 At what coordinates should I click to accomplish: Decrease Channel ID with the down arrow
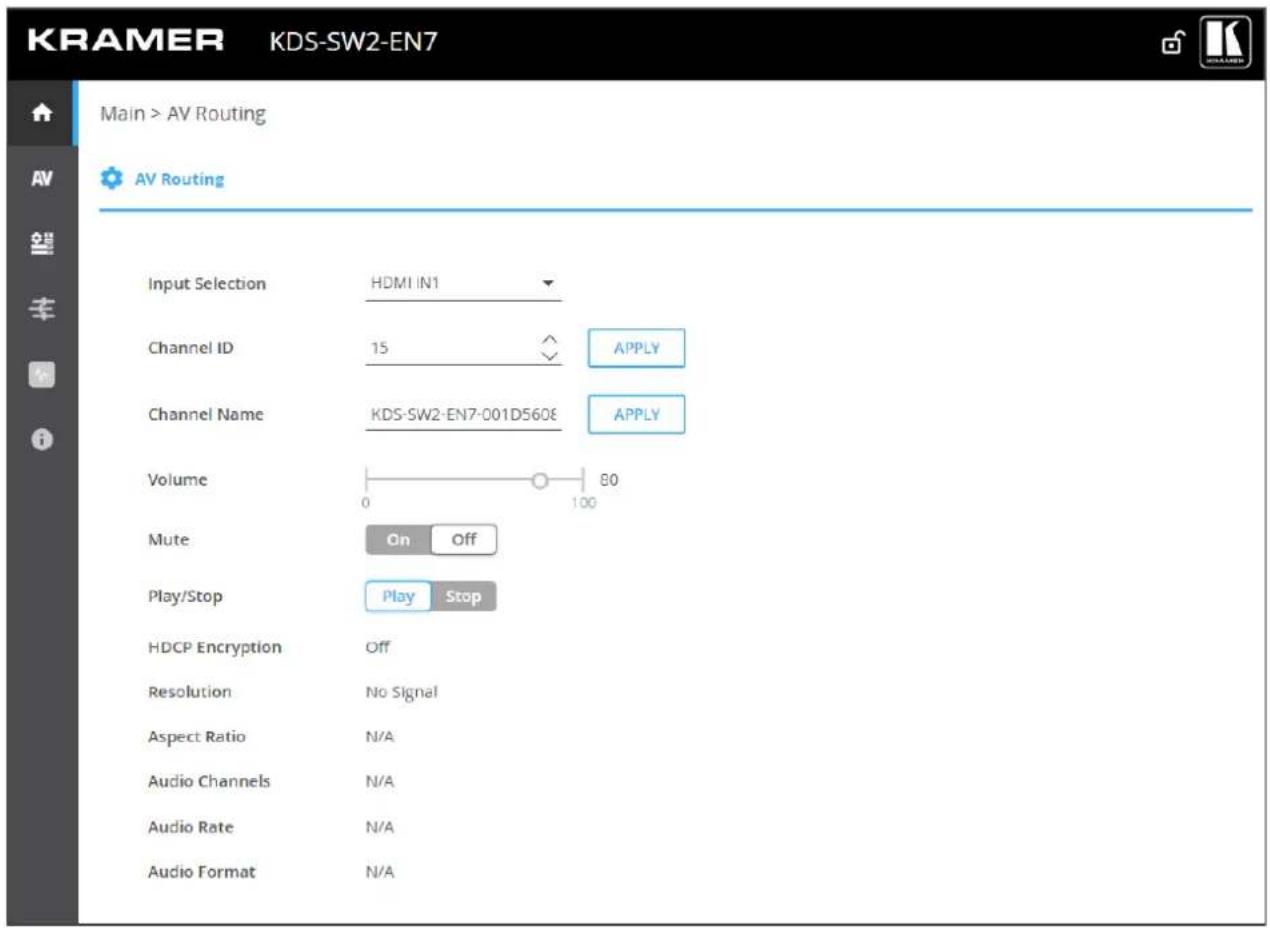click(x=548, y=355)
